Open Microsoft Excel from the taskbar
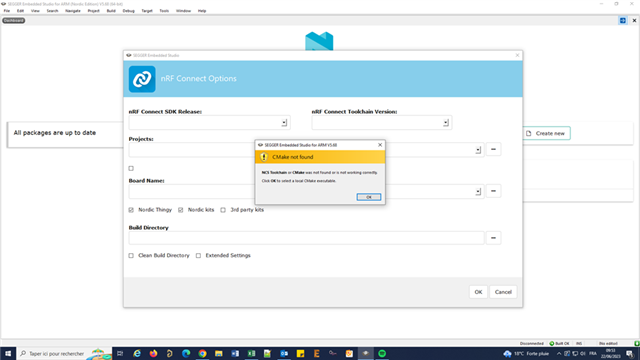The image size is (640, 360). tap(251, 353)
